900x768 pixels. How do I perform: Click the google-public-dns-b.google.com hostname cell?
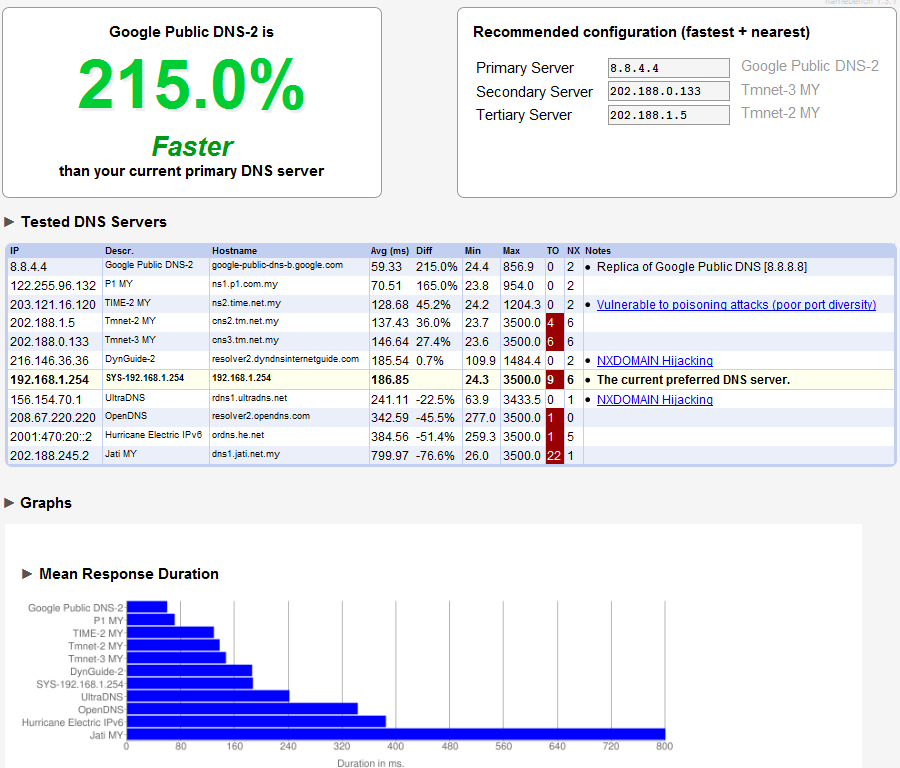click(278, 266)
